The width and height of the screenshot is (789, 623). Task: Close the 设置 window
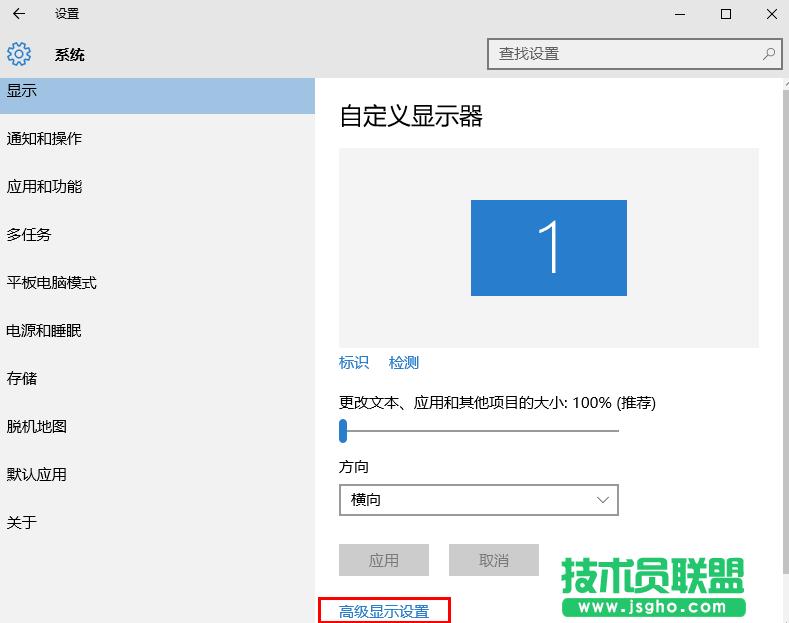(771, 14)
